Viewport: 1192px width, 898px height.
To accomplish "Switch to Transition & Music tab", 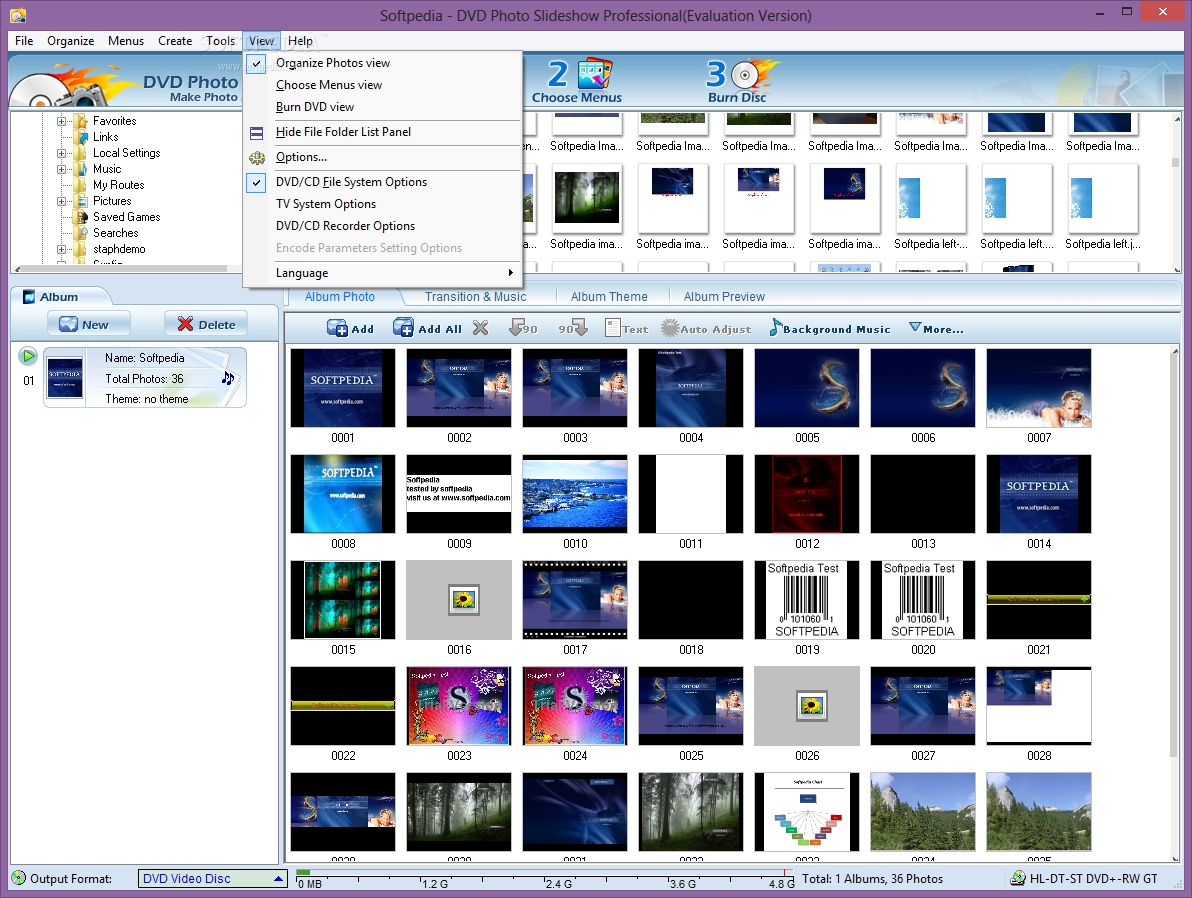I will tap(475, 297).
